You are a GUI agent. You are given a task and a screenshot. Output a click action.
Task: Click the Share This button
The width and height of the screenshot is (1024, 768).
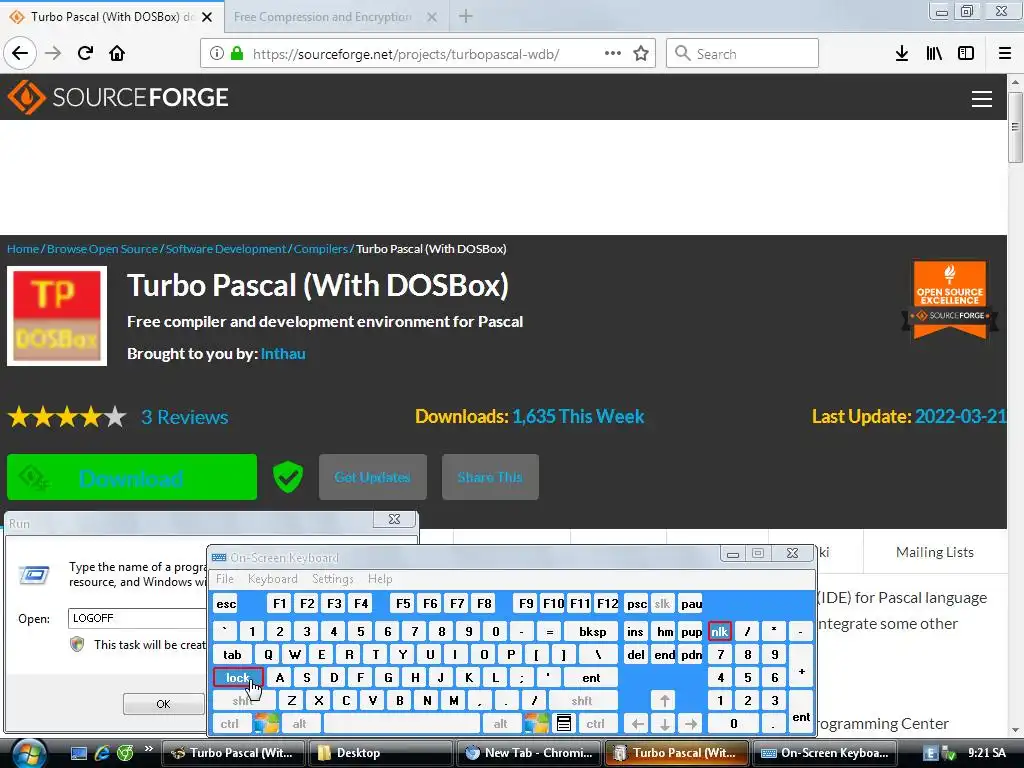point(490,477)
